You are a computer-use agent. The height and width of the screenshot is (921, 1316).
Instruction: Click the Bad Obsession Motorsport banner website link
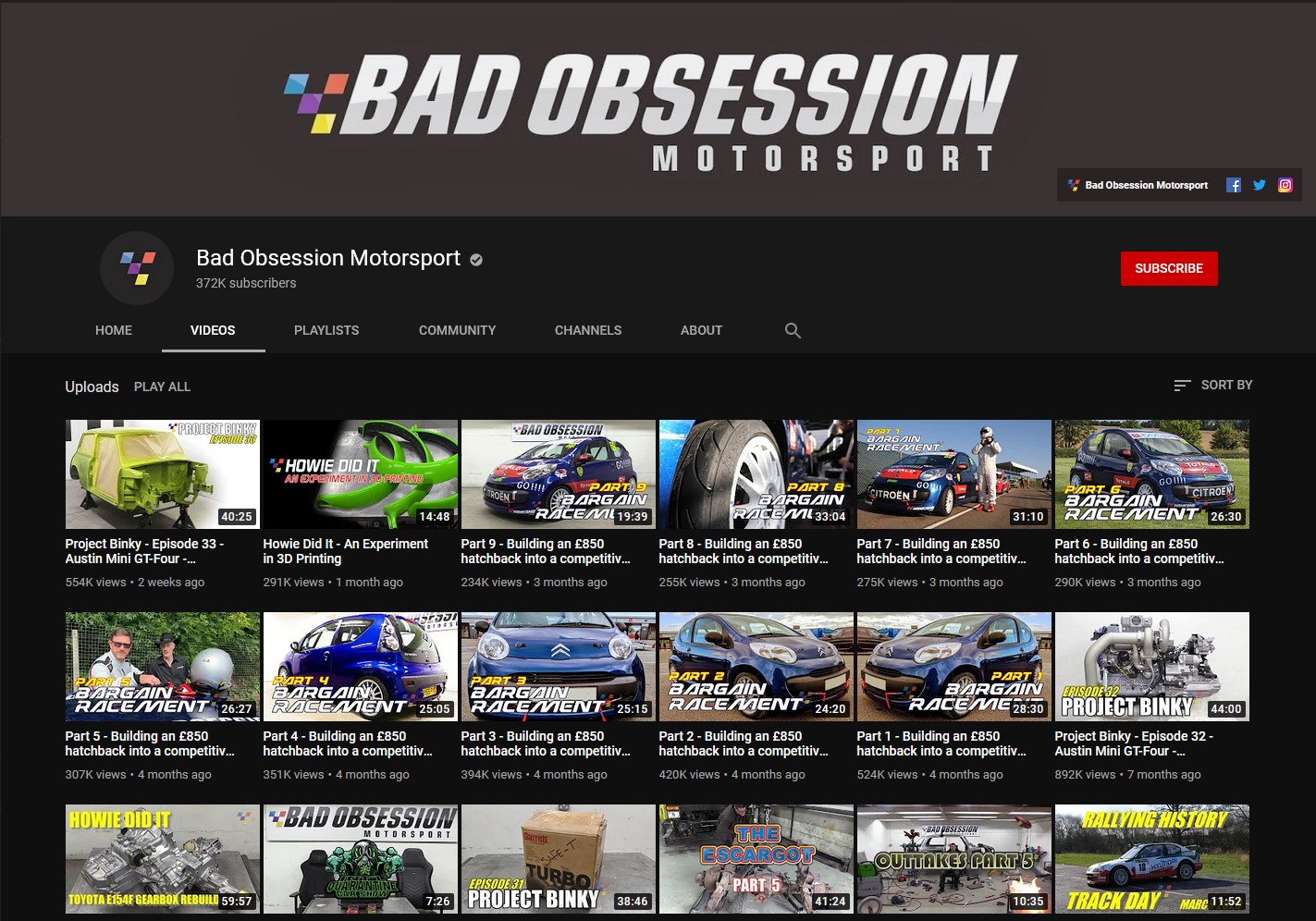[x=1138, y=185]
